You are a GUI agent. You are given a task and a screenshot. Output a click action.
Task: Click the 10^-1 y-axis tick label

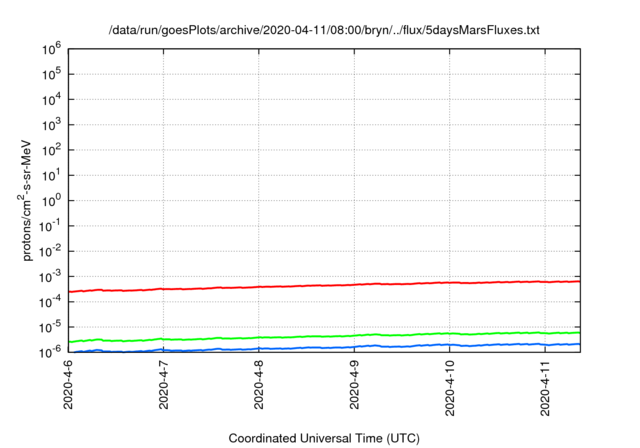coord(50,226)
